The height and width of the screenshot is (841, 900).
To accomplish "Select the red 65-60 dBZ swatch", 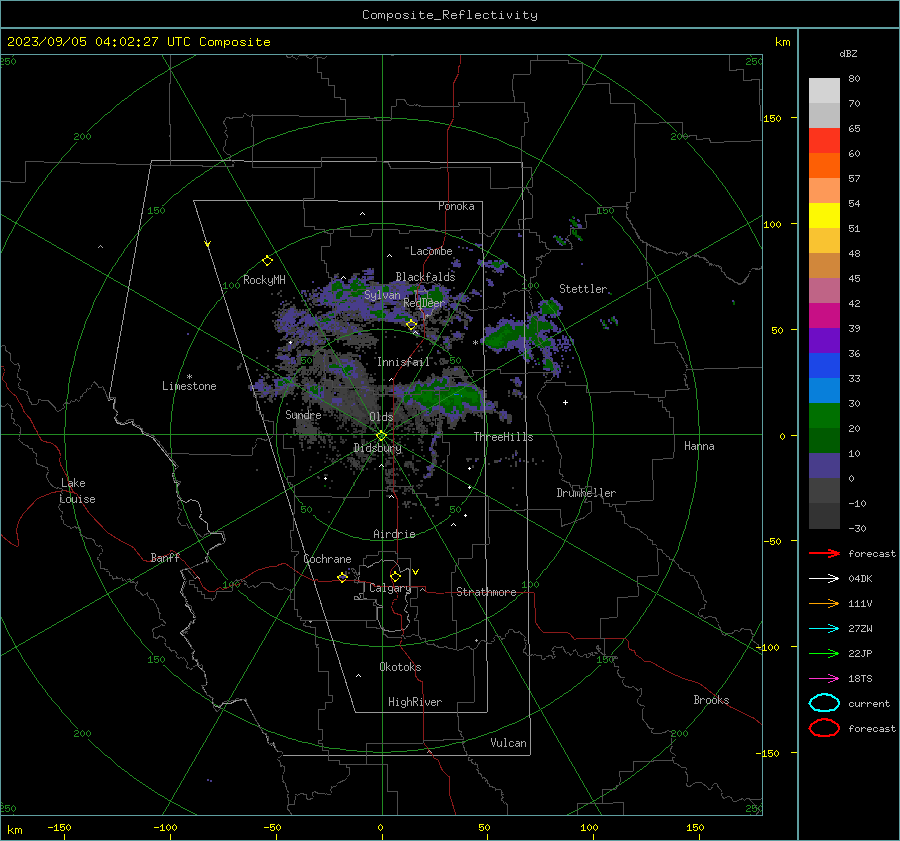I will [824, 141].
